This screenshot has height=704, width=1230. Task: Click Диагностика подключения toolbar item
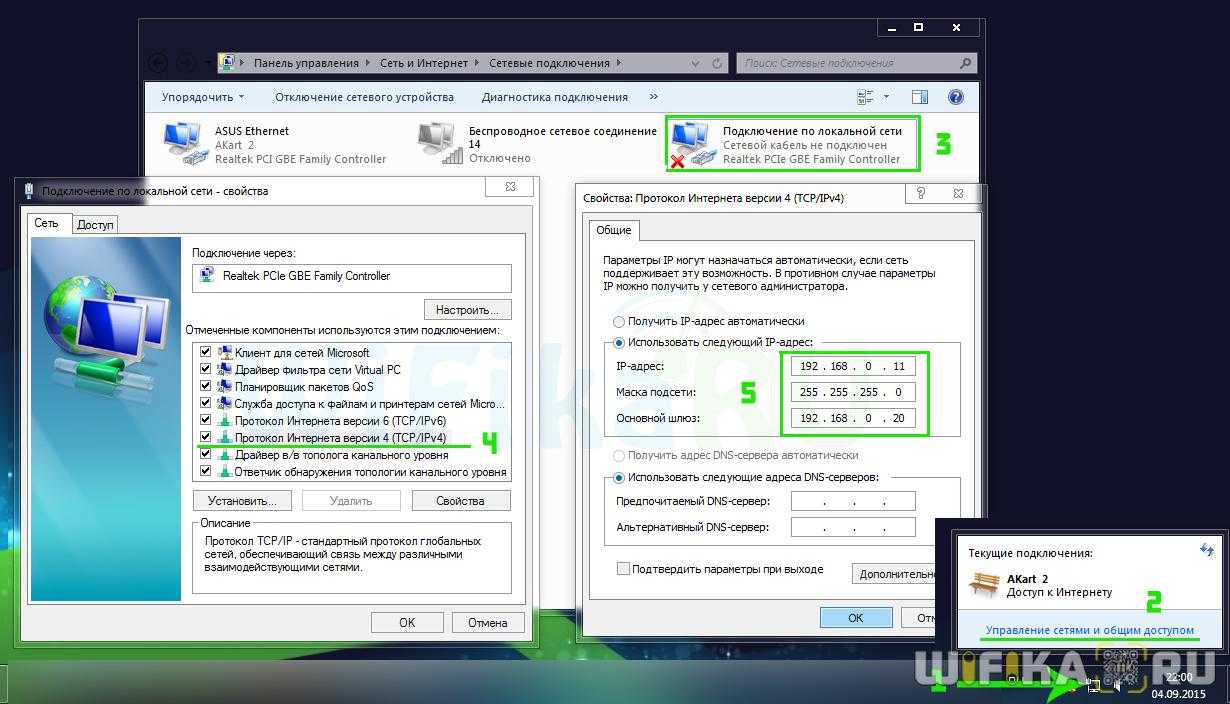click(554, 97)
